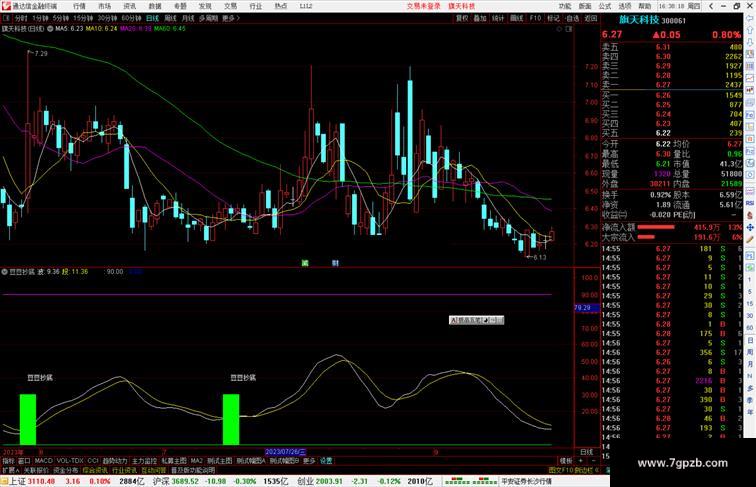Click the 模板 template button
This screenshot has height=487, width=756.
coord(566,461)
